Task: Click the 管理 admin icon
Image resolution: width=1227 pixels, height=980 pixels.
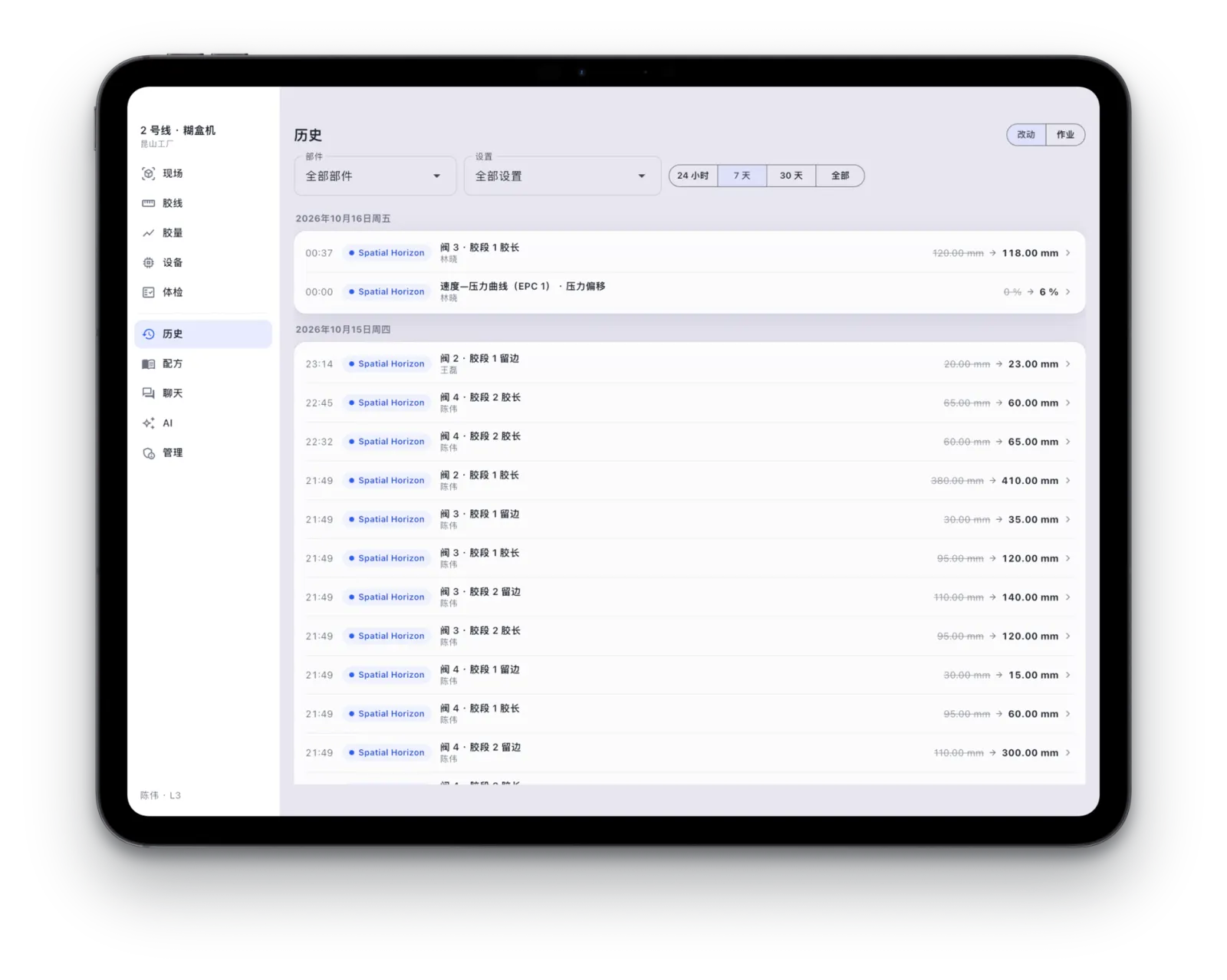Action: click(149, 453)
